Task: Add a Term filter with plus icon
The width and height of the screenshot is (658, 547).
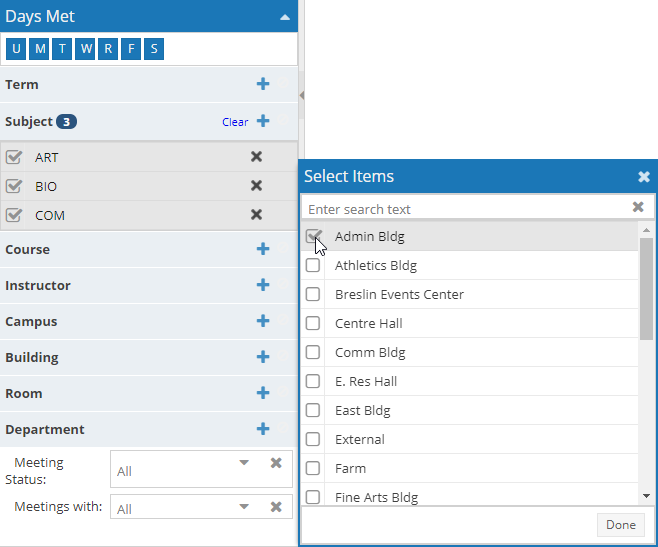Action: point(263,84)
